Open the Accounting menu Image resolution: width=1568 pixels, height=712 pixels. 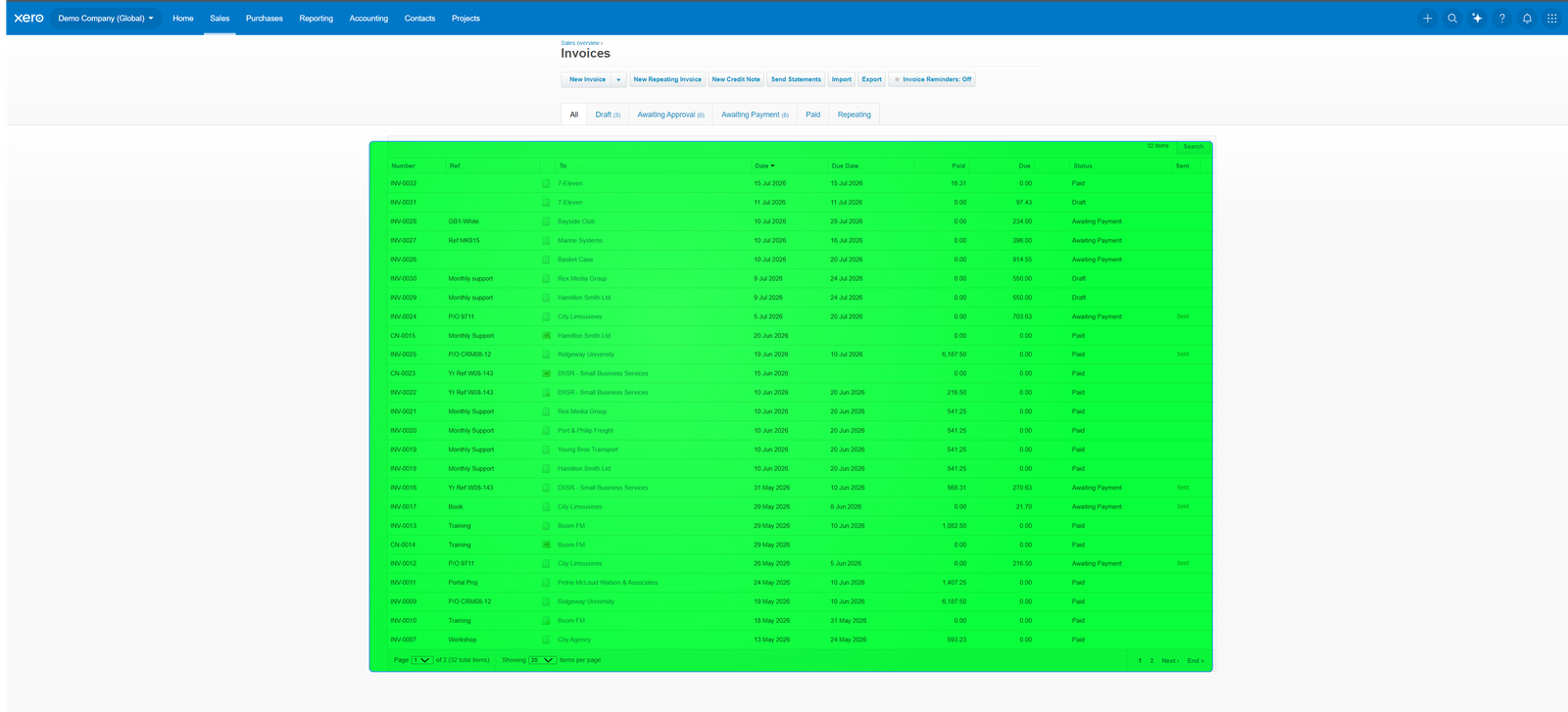coord(368,18)
